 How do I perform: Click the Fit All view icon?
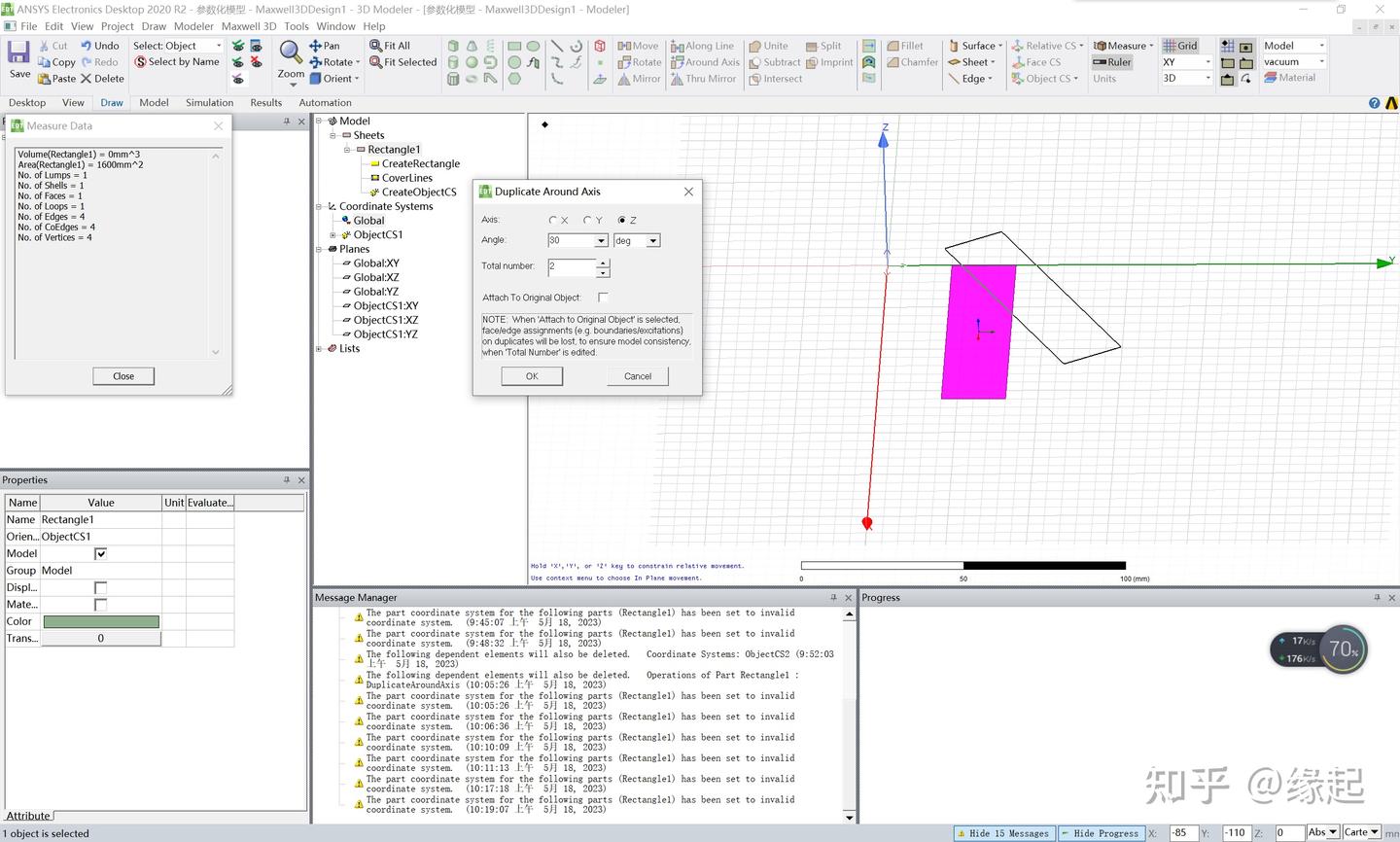pos(390,46)
